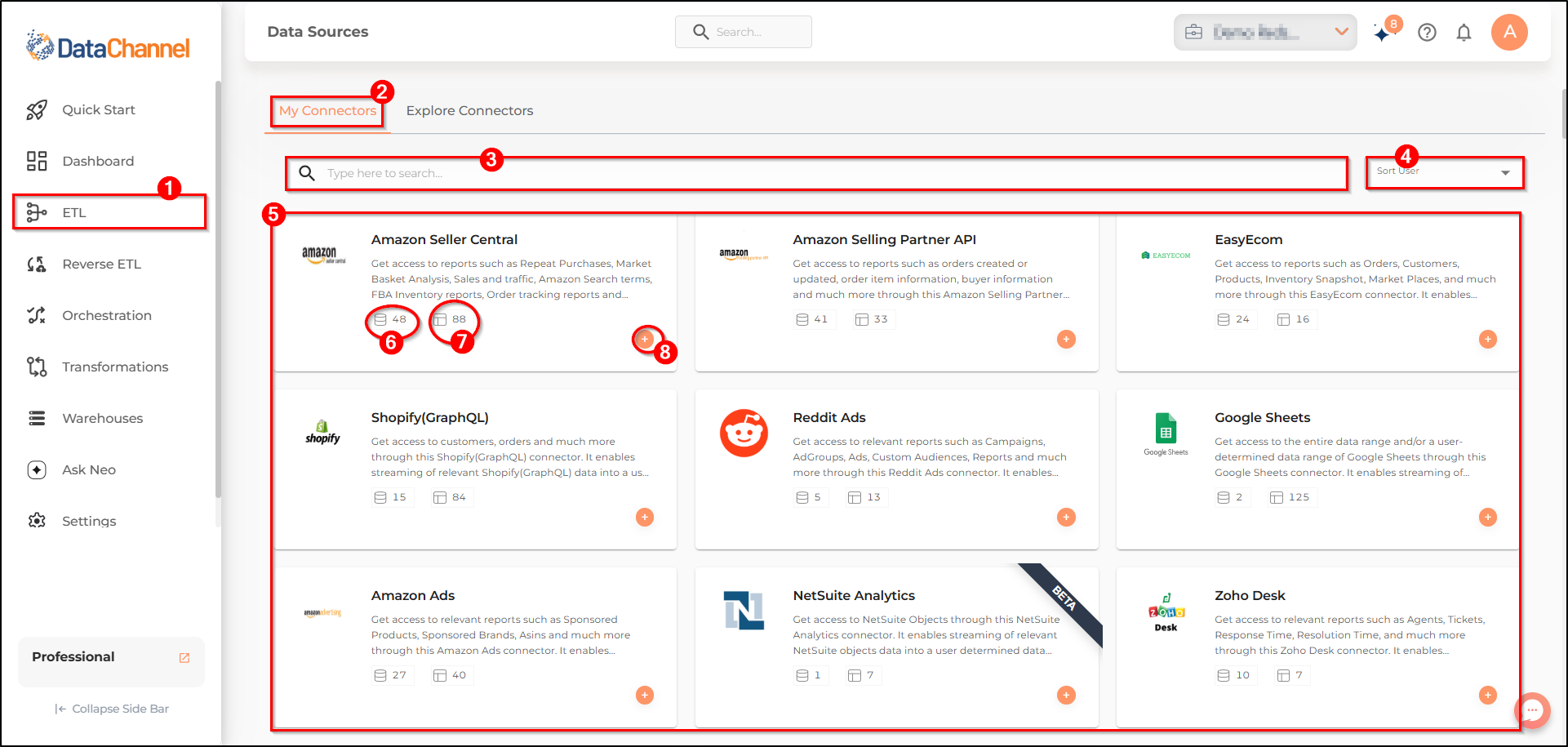Click the plus button on Google Sheets card
Image resolution: width=1568 pixels, height=747 pixels.
point(1488,517)
